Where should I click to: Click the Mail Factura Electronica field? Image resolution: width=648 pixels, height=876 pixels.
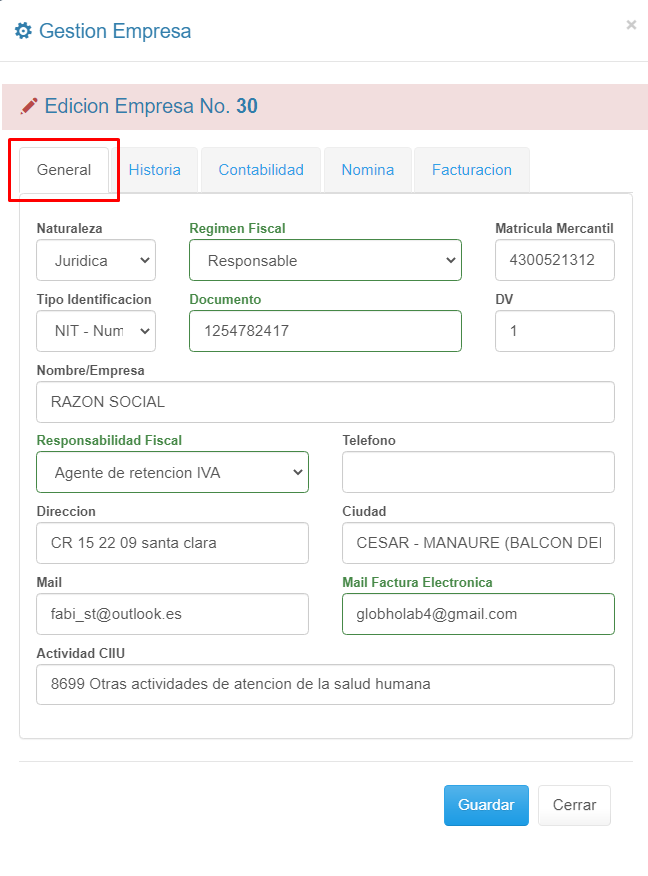478,614
